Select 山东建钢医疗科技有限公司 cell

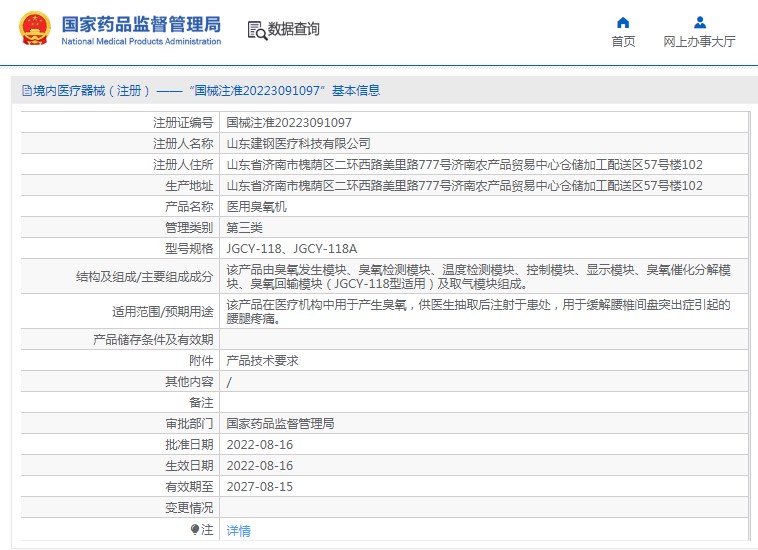pyautogui.click(x=299, y=144)
